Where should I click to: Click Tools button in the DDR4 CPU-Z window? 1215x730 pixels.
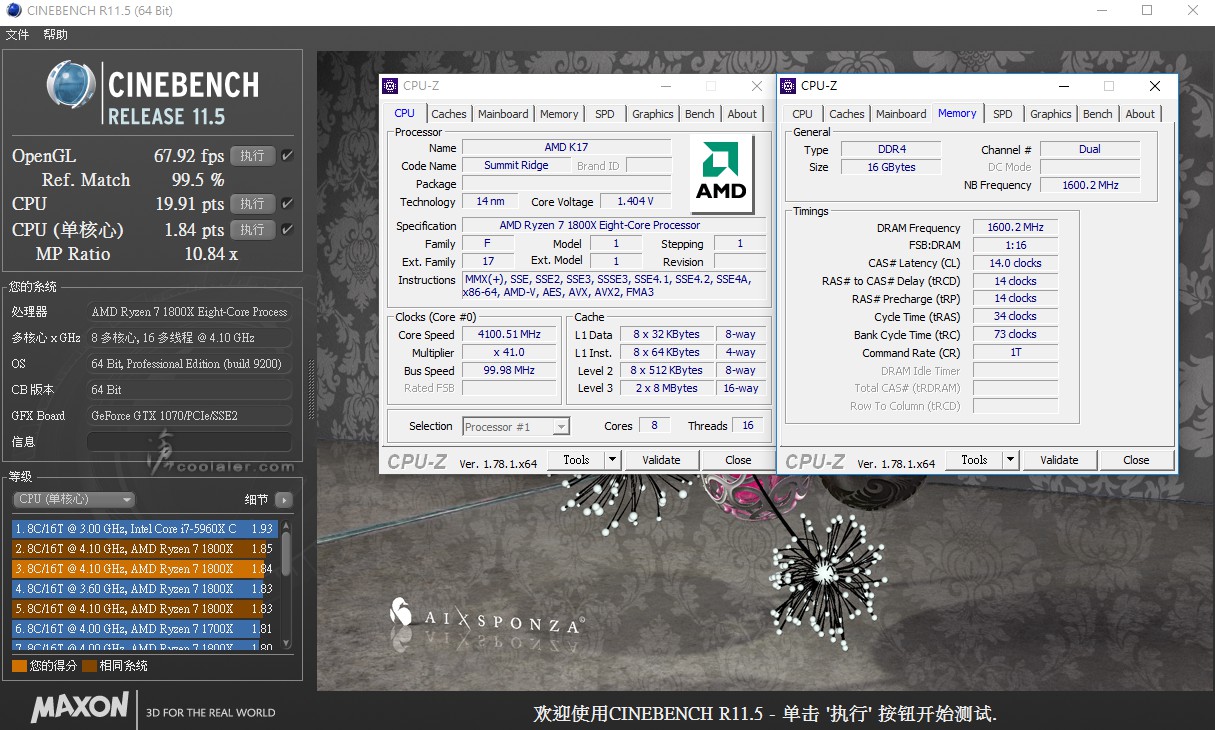click(975, 460)
